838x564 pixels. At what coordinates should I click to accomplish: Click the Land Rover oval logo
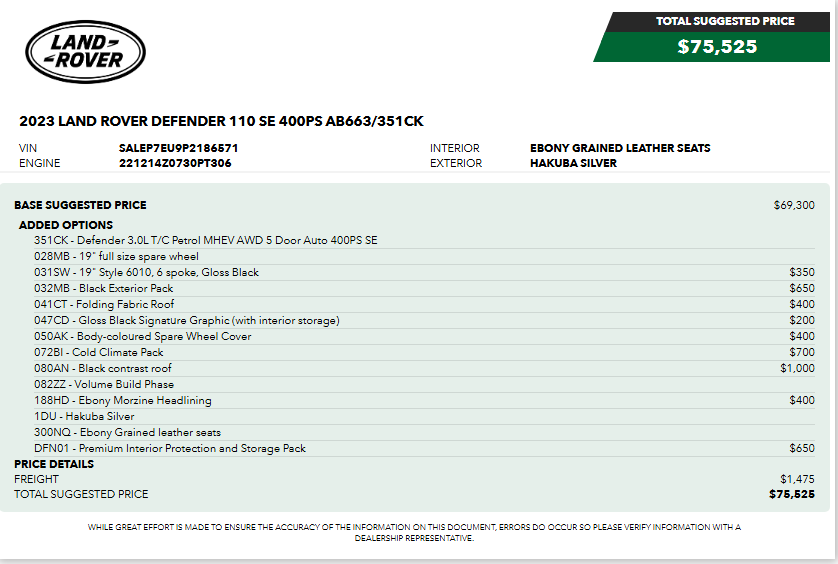(x=86, y=52)
